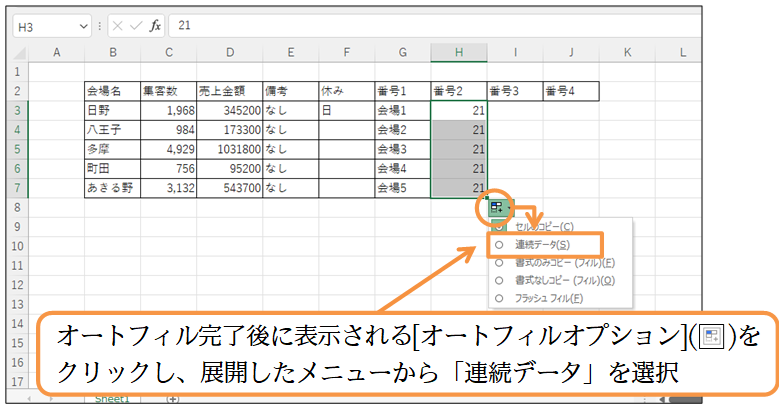The height and width of the screenshot is (406, 779).
Task: Click cell with 番号2 header
Action: point(459,91)
